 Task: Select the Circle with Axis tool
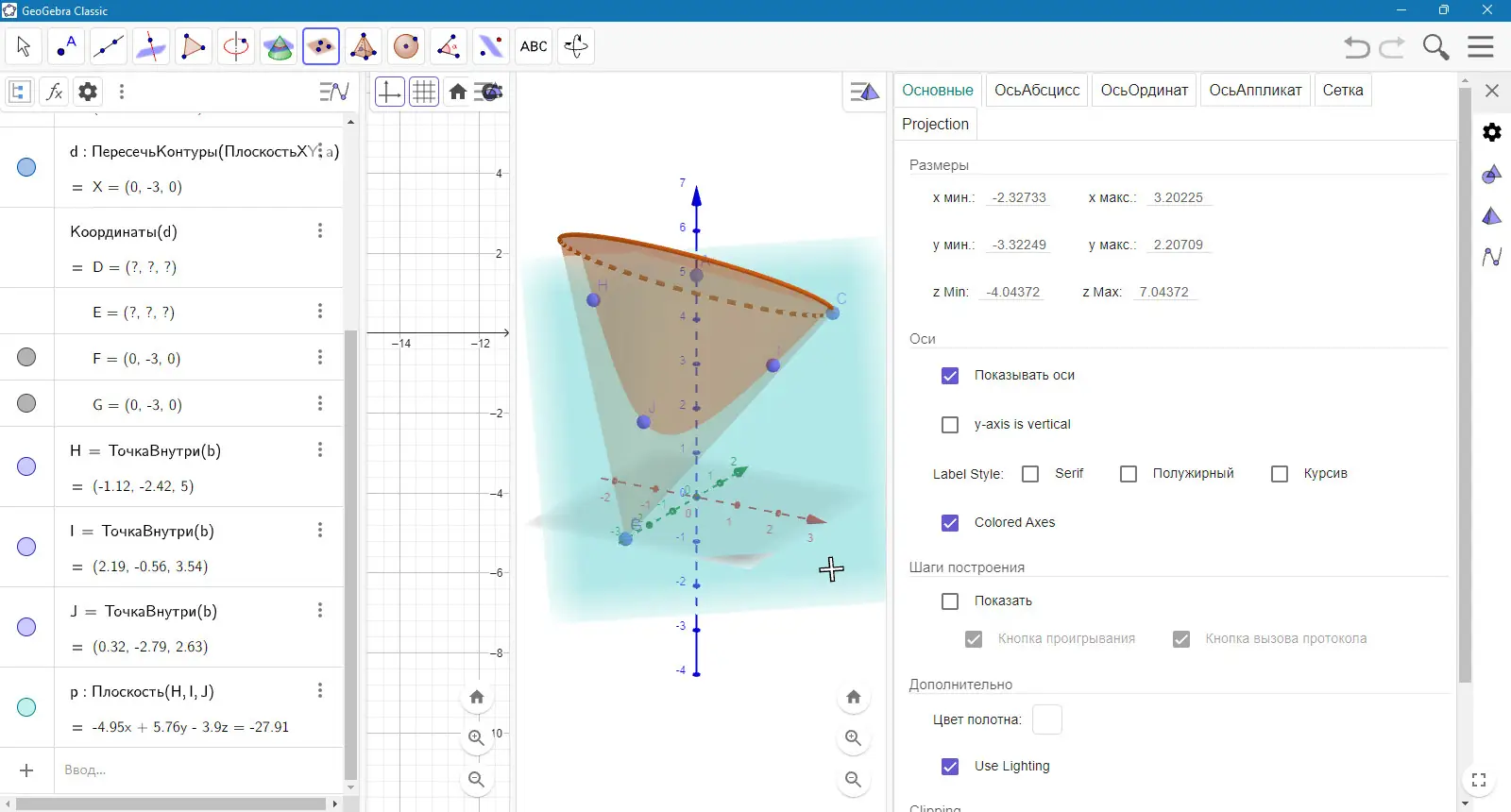[236, 46]
